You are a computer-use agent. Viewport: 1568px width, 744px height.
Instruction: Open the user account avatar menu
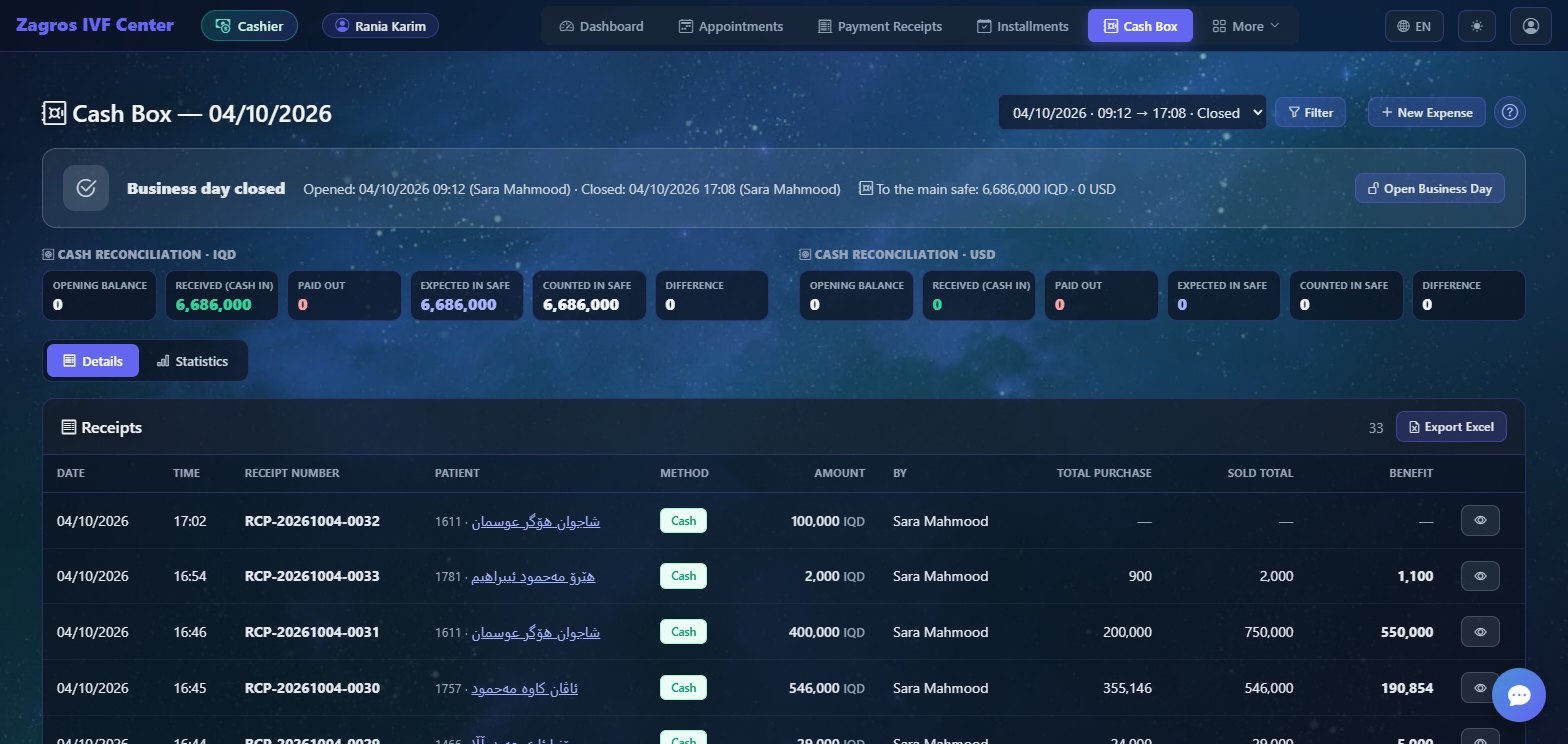point(1530,26)
